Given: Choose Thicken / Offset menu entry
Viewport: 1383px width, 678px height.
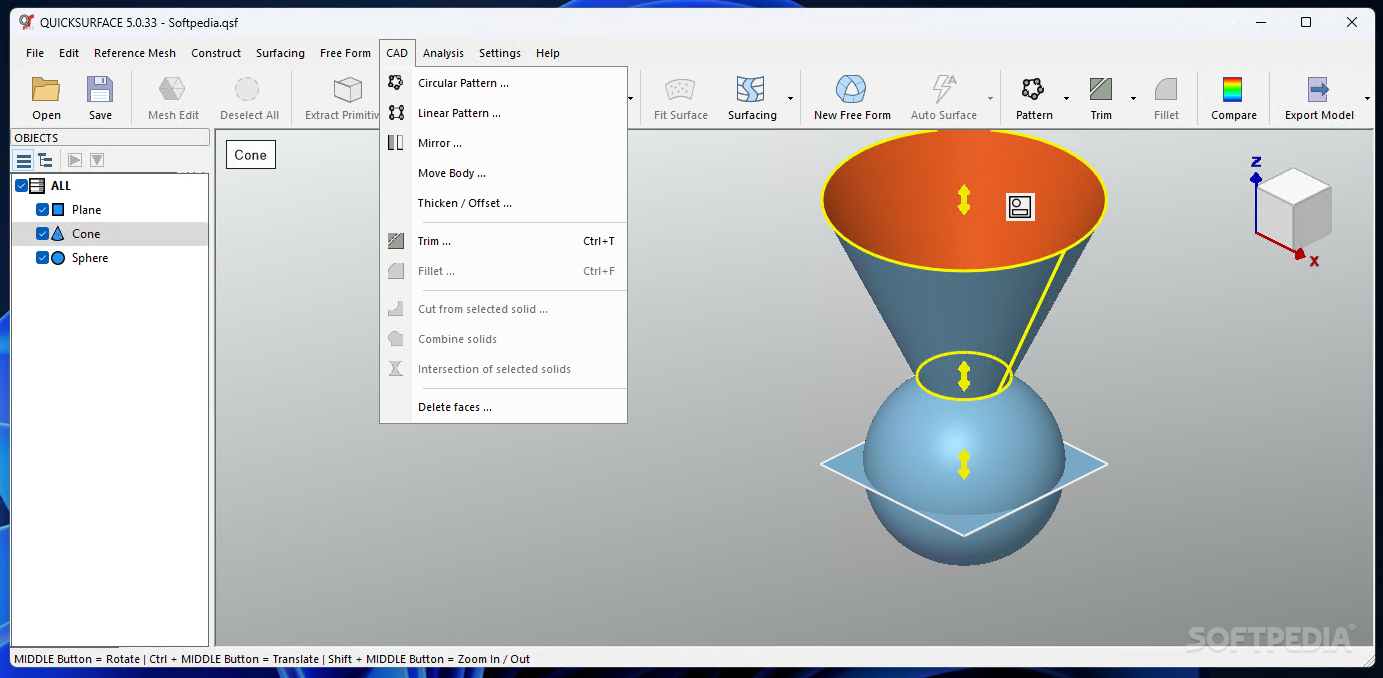Looking at the screenshot, I should [503, 203].
